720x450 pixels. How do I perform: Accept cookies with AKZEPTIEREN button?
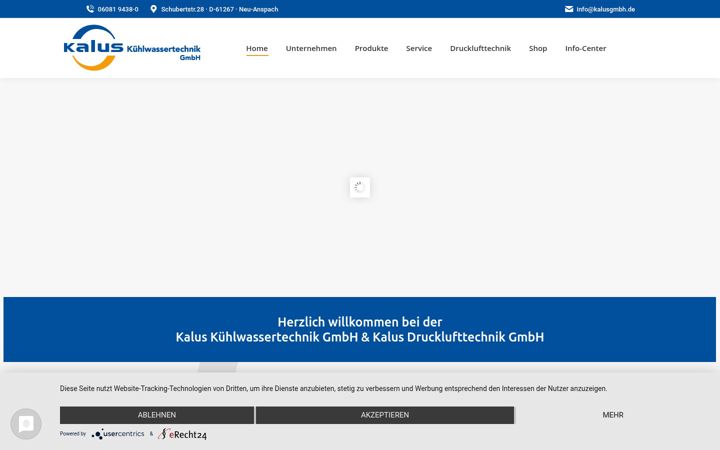click(385, 415)
